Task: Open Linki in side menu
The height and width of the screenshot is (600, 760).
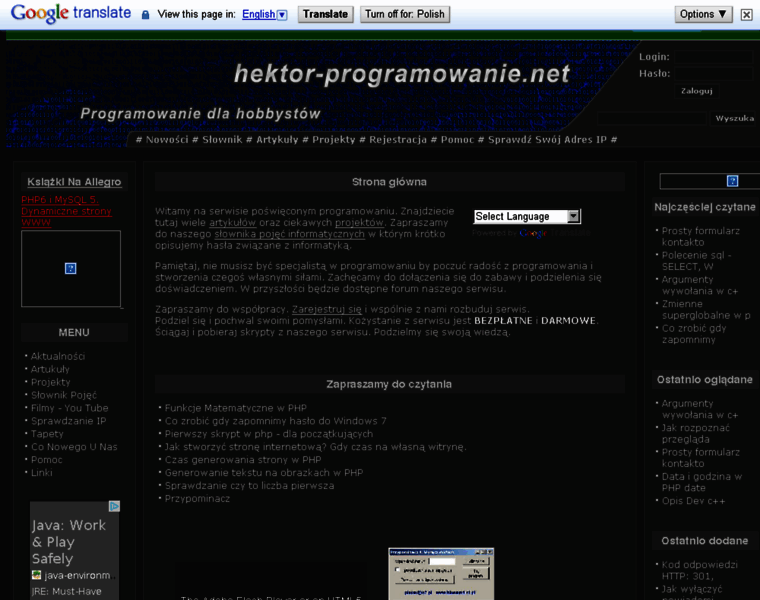Action: pyautogui.click(x=41, y=473)
